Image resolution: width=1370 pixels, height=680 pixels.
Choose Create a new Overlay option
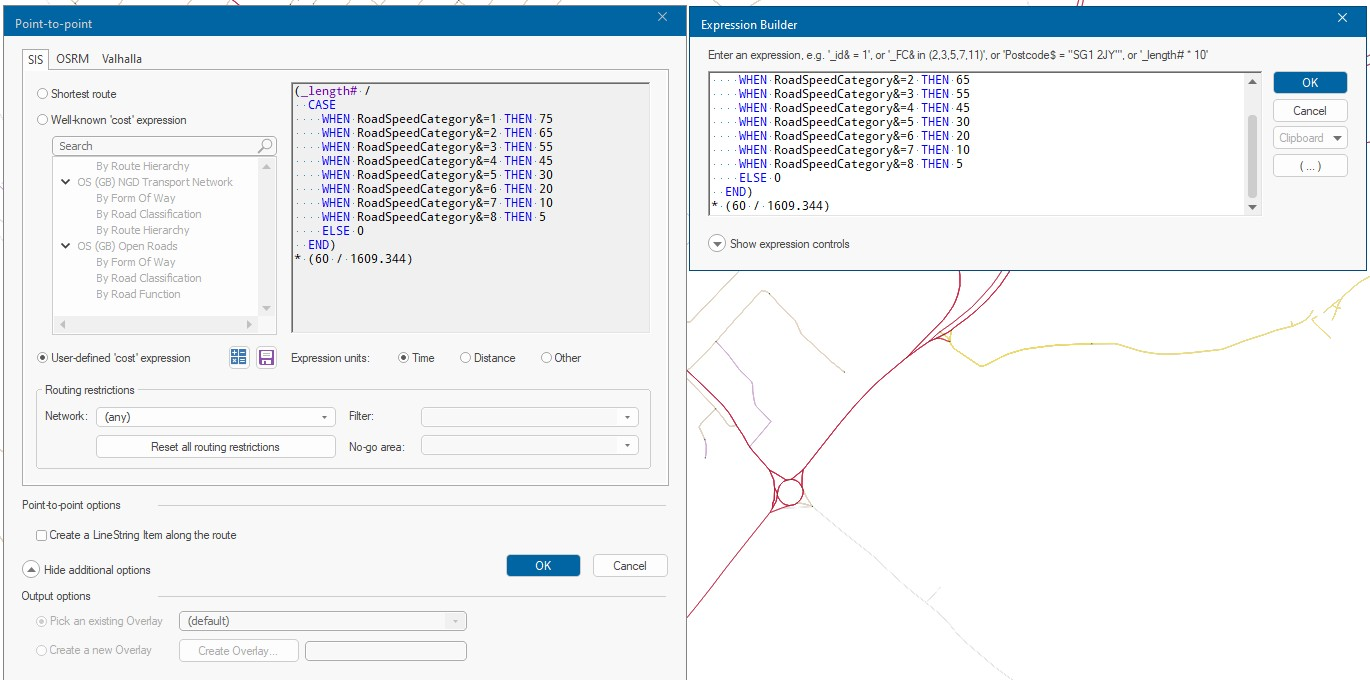93,650
